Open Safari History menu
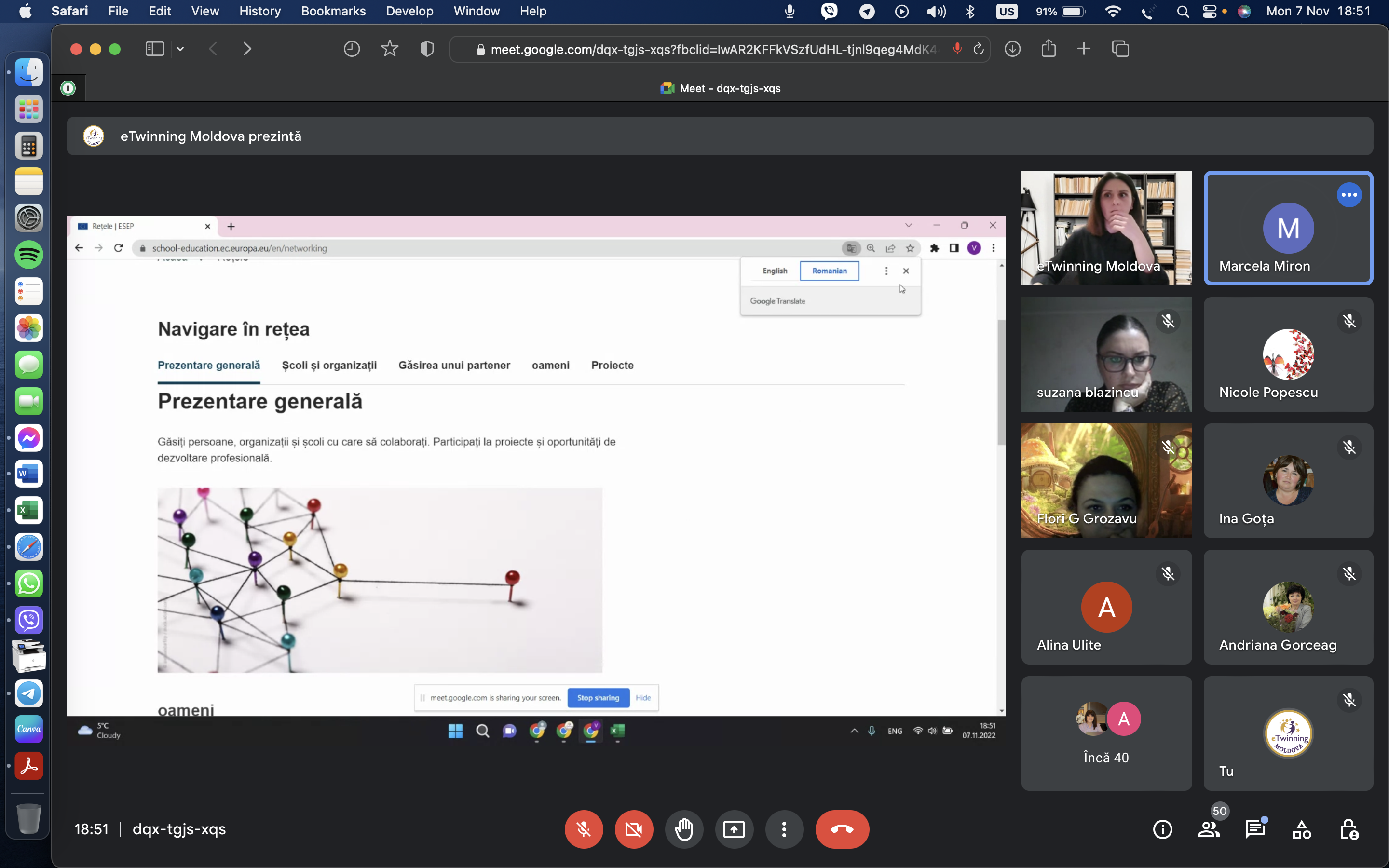This screenshot has width=1389, height=868. (260, 11)
